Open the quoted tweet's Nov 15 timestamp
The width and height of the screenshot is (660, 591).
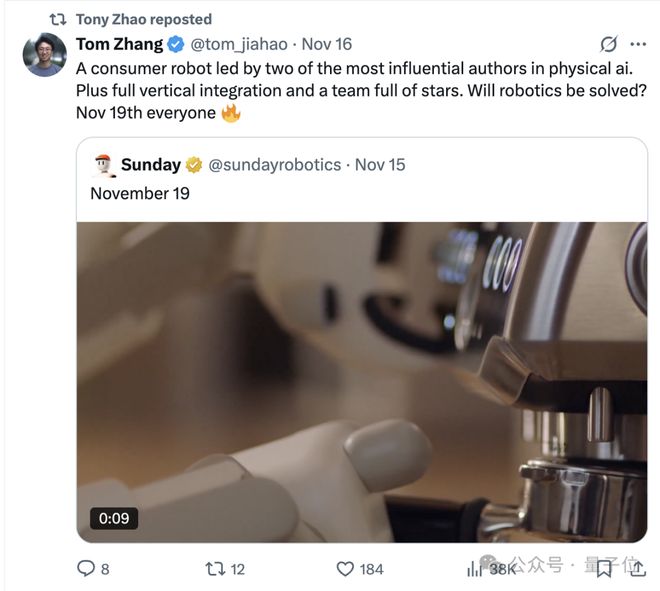(x=380, y=164)
